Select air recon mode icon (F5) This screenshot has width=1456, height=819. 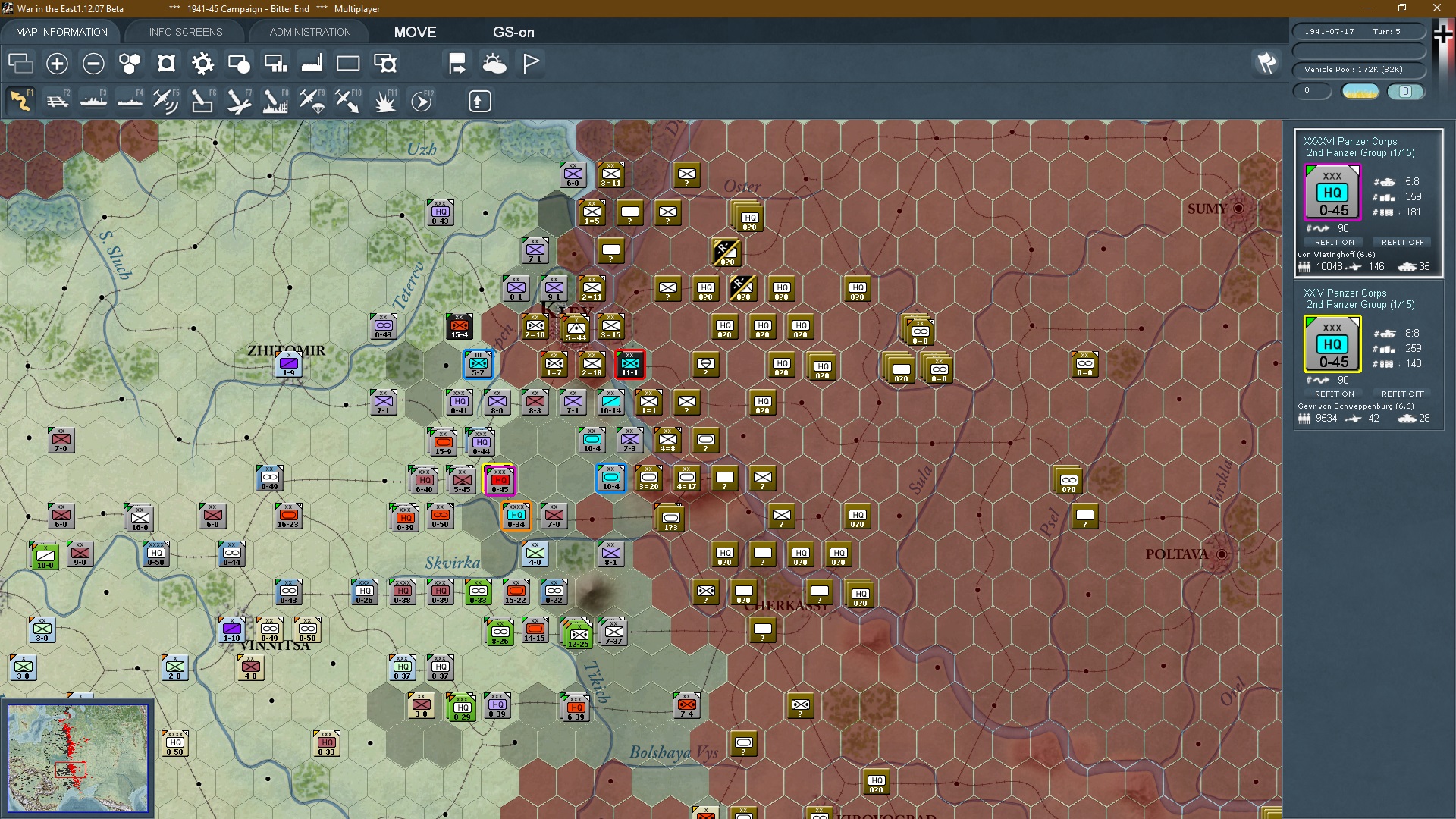coord(165,101)
